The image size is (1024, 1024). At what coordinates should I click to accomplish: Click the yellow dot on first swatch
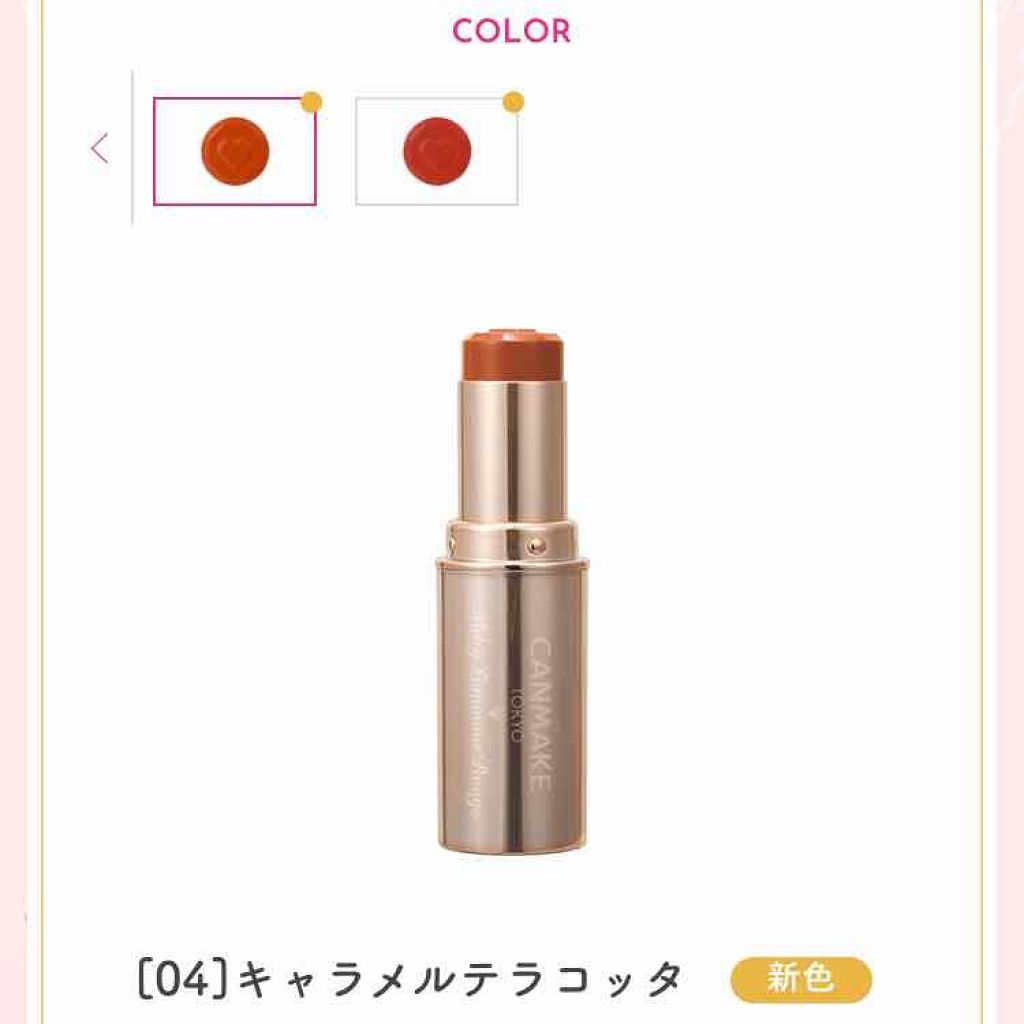pos(312,102)
